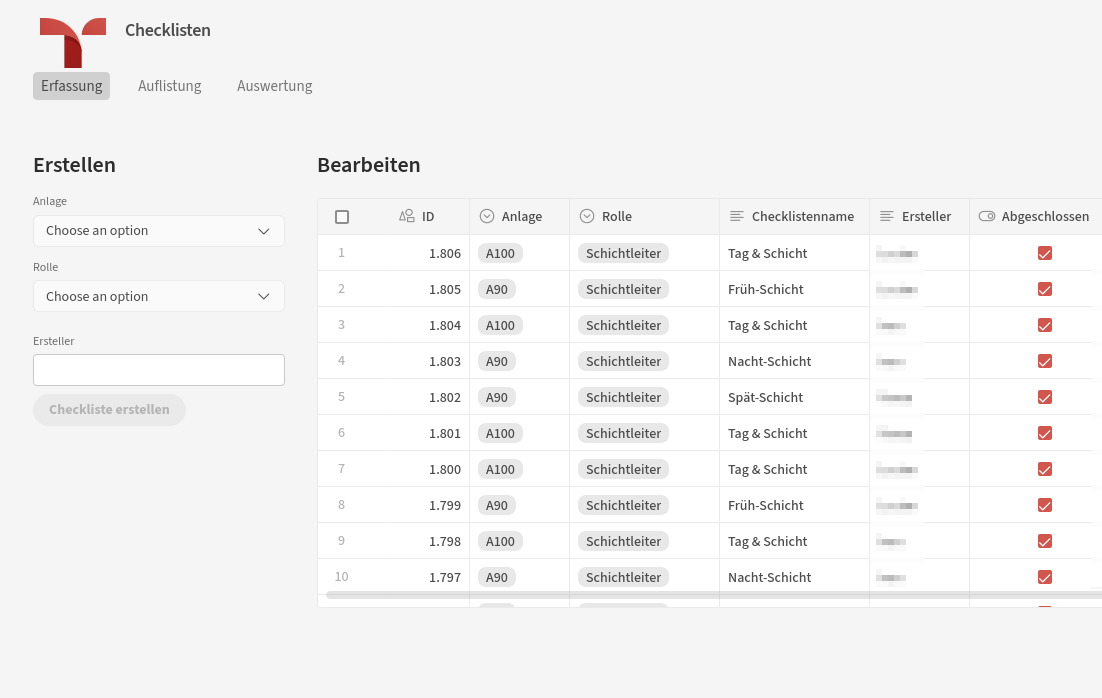The height and width of the screenshot is (698, 1102).
Task: Click the Ersteller input field
Action: point(159,370)
